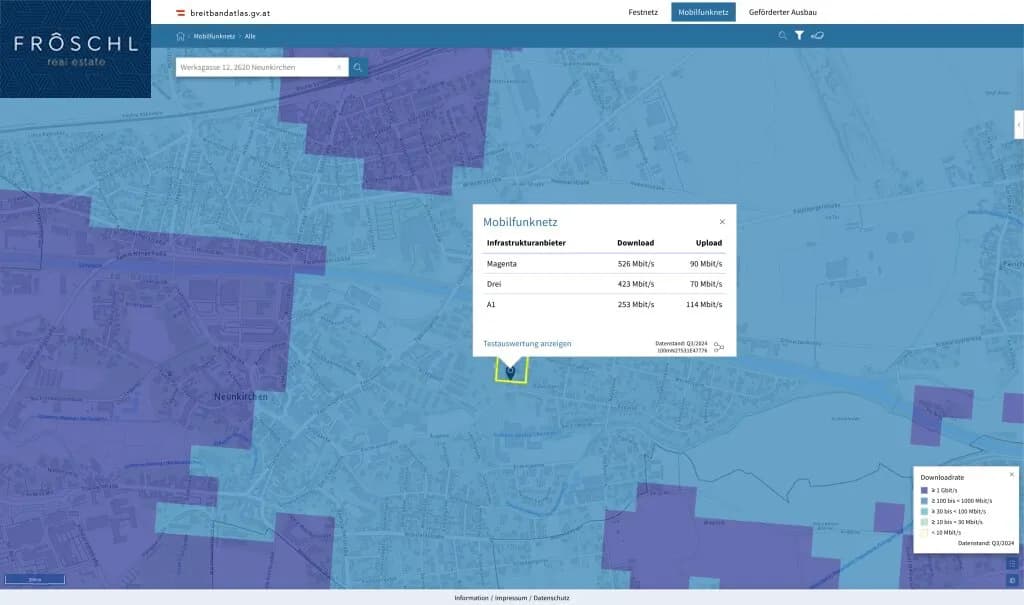Click Magenta upload value 90 Mbit/s
Viewport: 1024px width, 605px height.
point(706,264)
